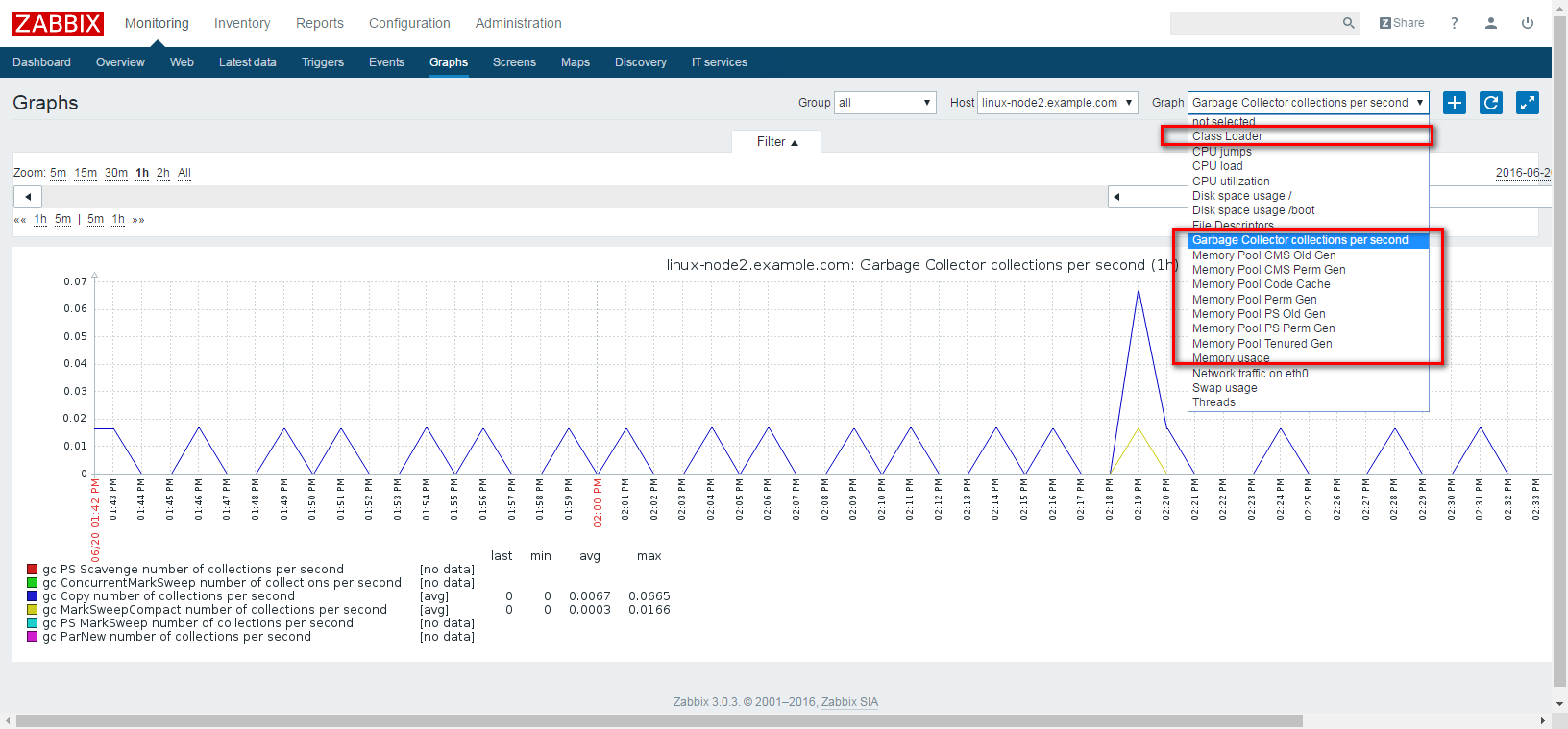This screenshot has height=729, width=1568.
Task: Set zoom to 30m
Action: pos(116,173)
